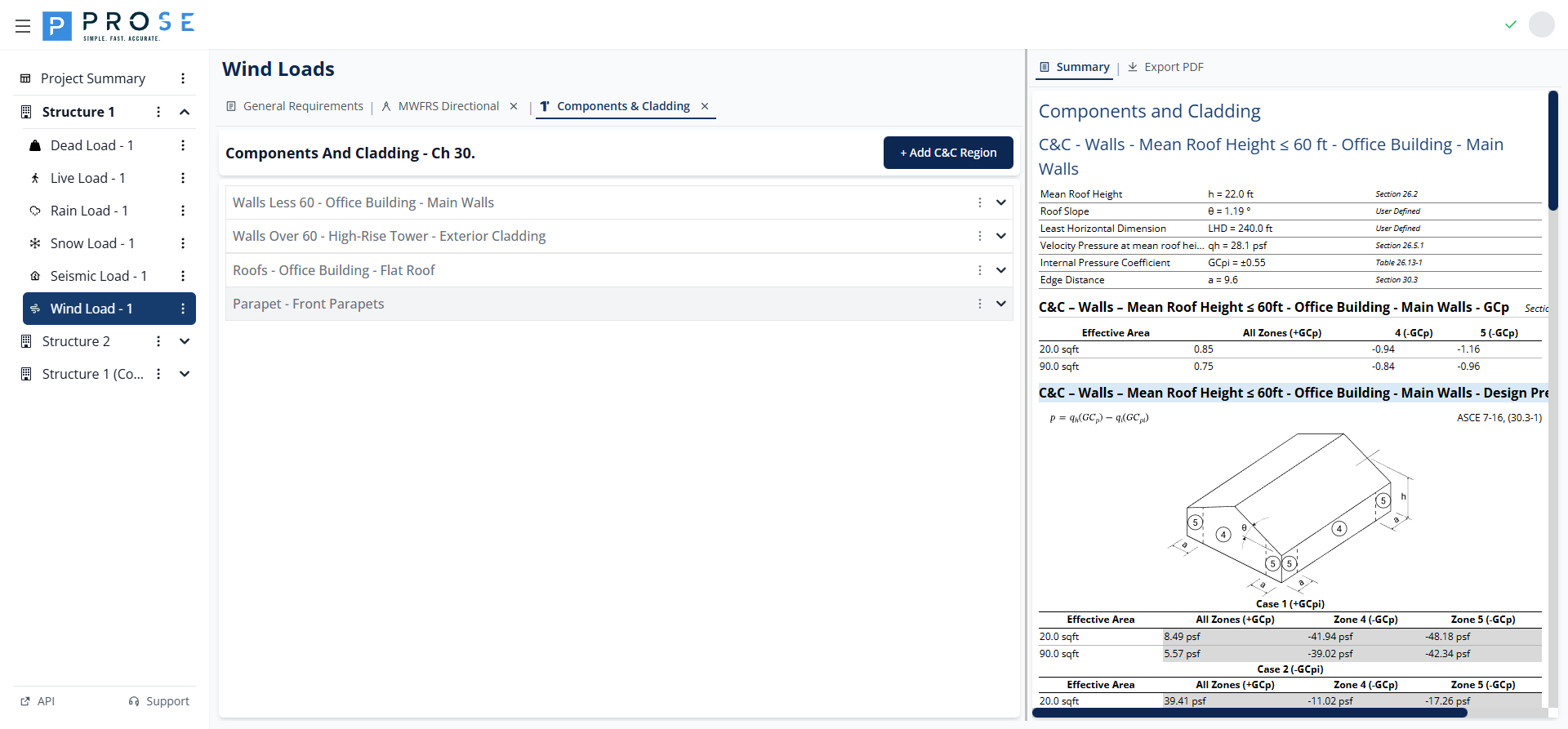1568x729 pixels.
Task: Open kebab menu for Dead Load - 1
Action: (183, 145)
